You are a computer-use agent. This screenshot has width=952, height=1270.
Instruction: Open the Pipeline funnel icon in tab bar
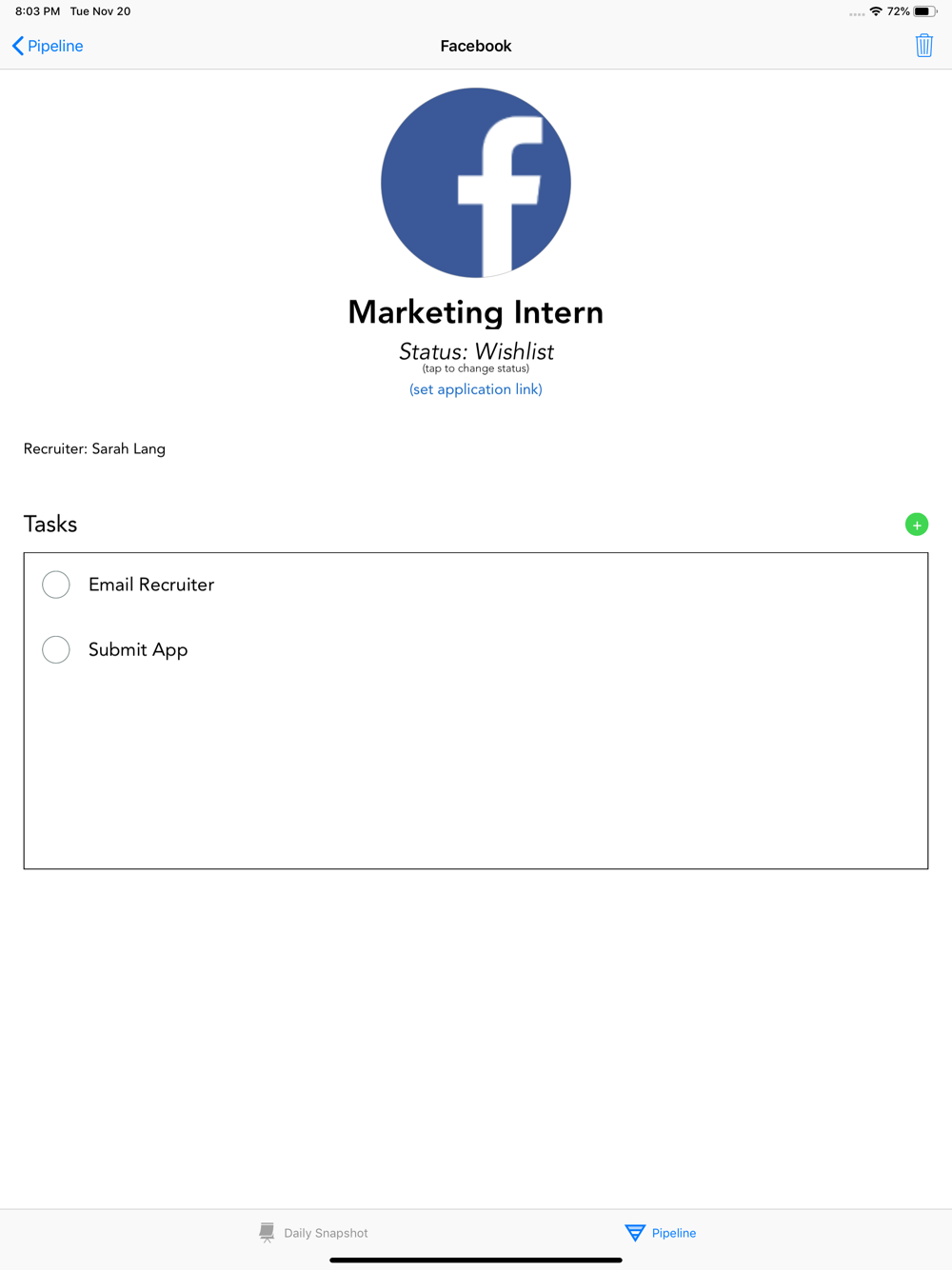635,1233
